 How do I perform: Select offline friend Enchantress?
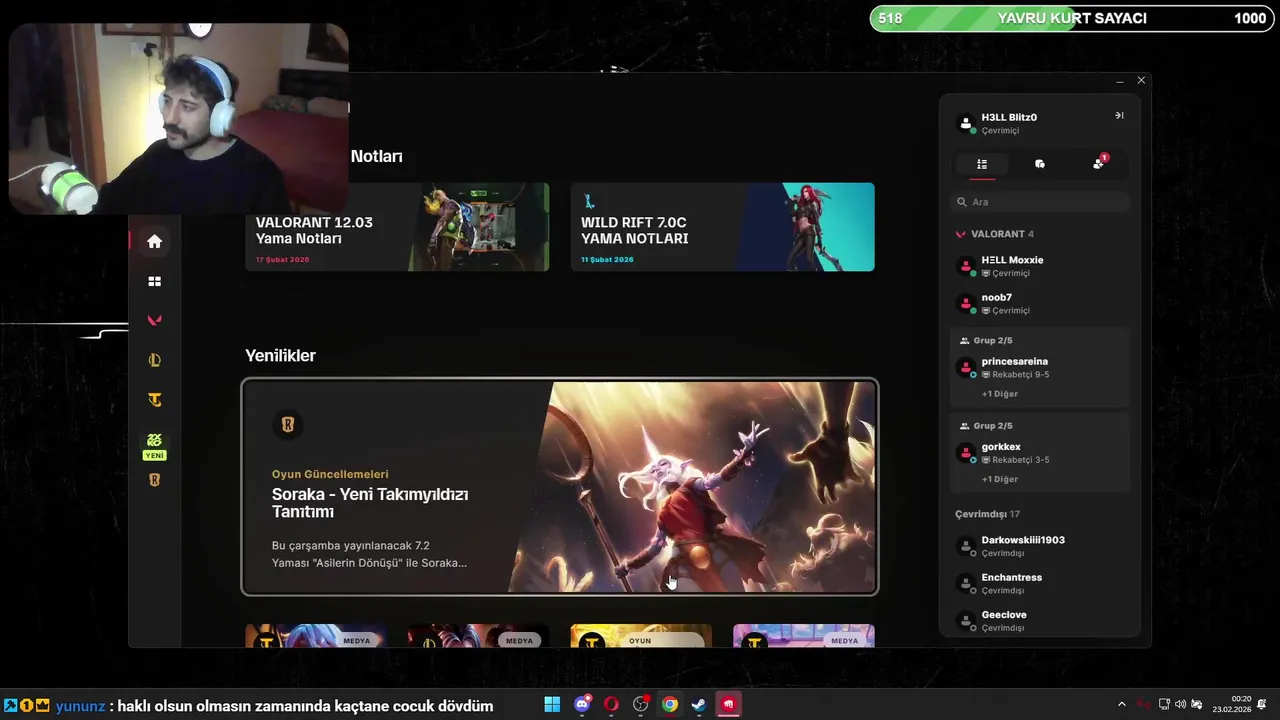coord(1040,583)
